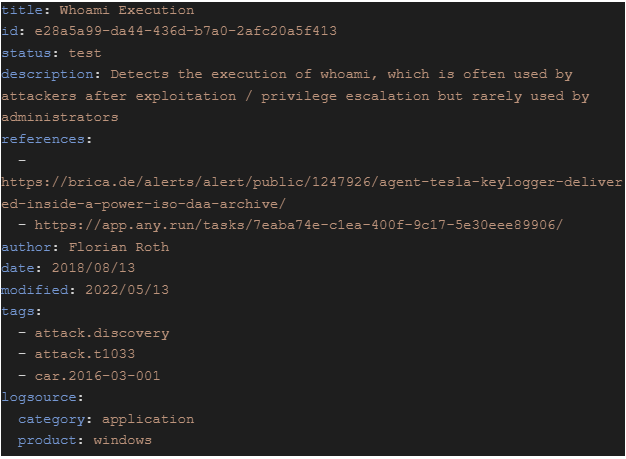The width and height of the screenshot is (626, 459).
Task: Click the attack.t1033 tag
Action: click(x=85, y=354)
